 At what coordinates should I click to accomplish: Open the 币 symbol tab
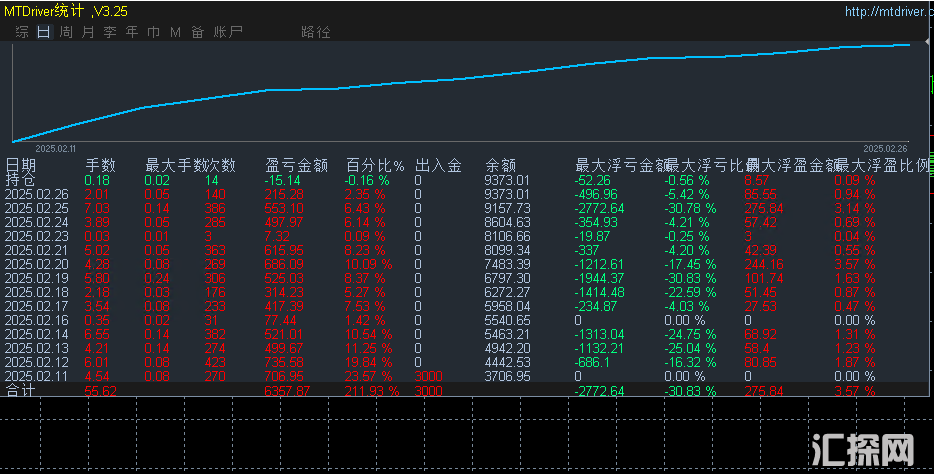click(x=154, y=32)
